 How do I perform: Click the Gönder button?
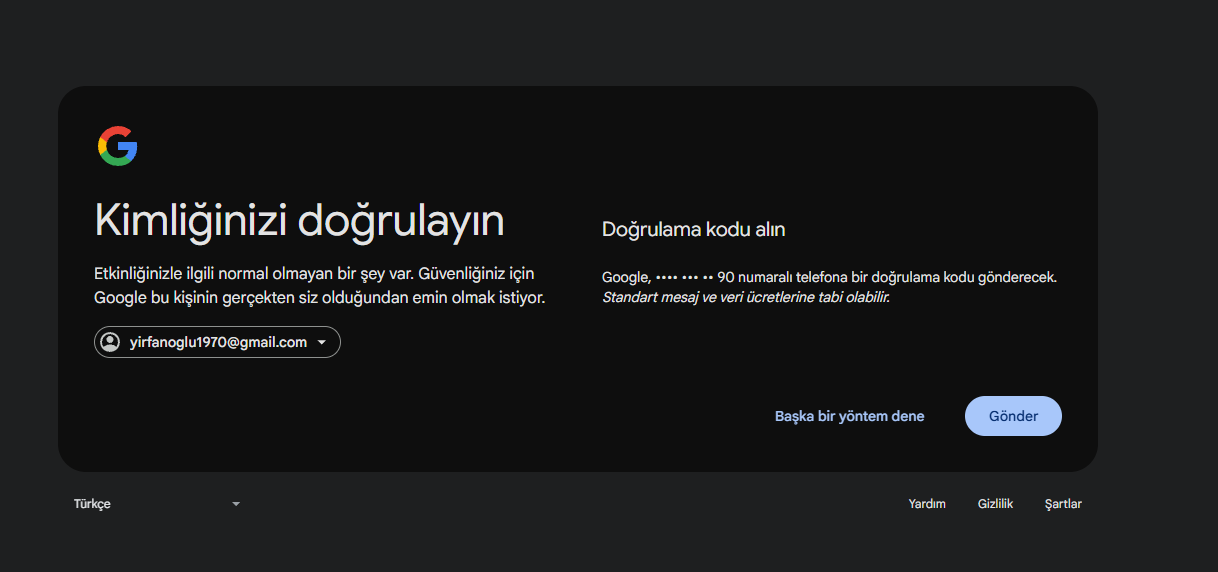[1013, 416]
